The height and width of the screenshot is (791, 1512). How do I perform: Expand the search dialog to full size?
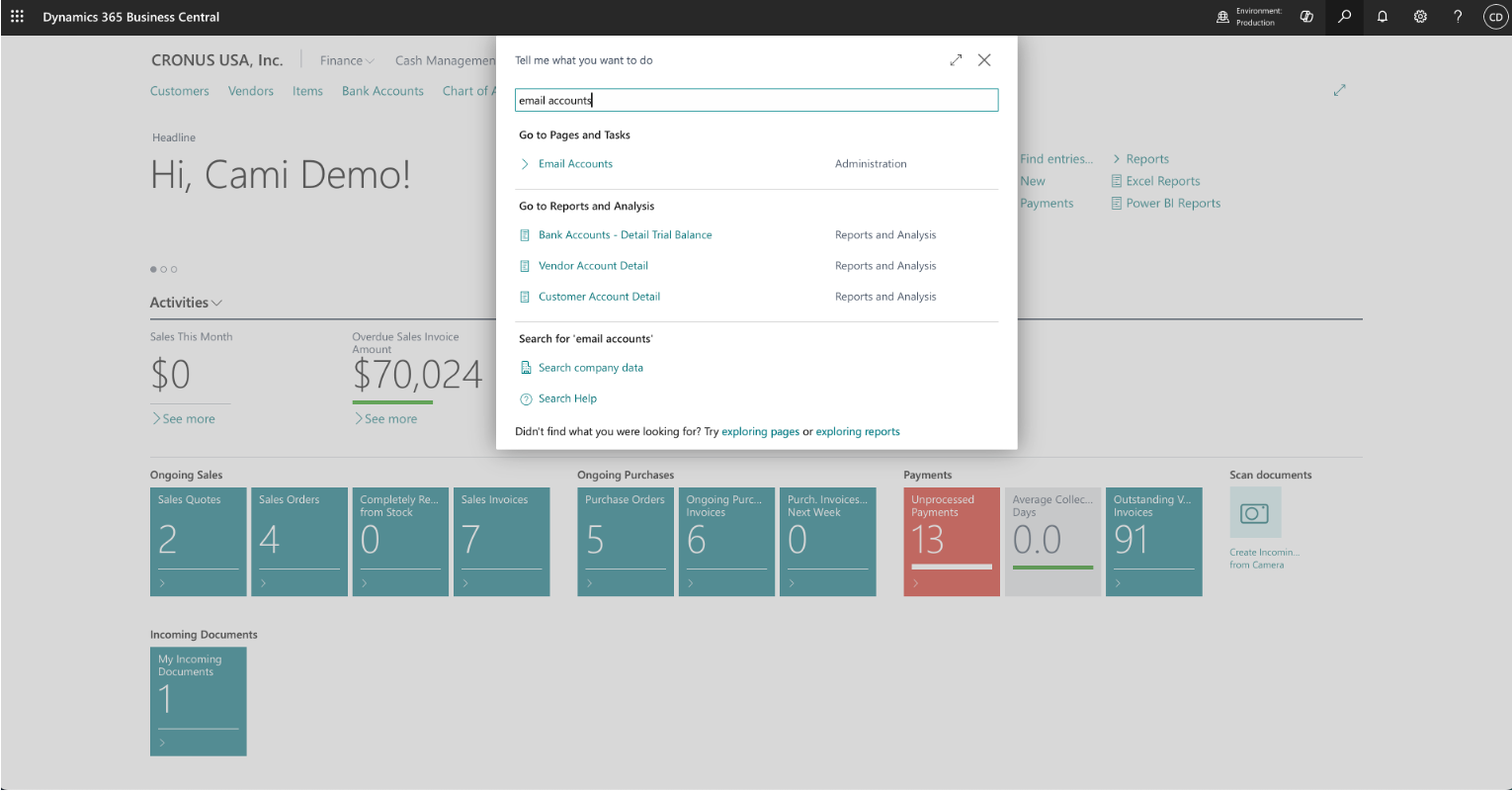pyautogui.click(x=956, y=60)
